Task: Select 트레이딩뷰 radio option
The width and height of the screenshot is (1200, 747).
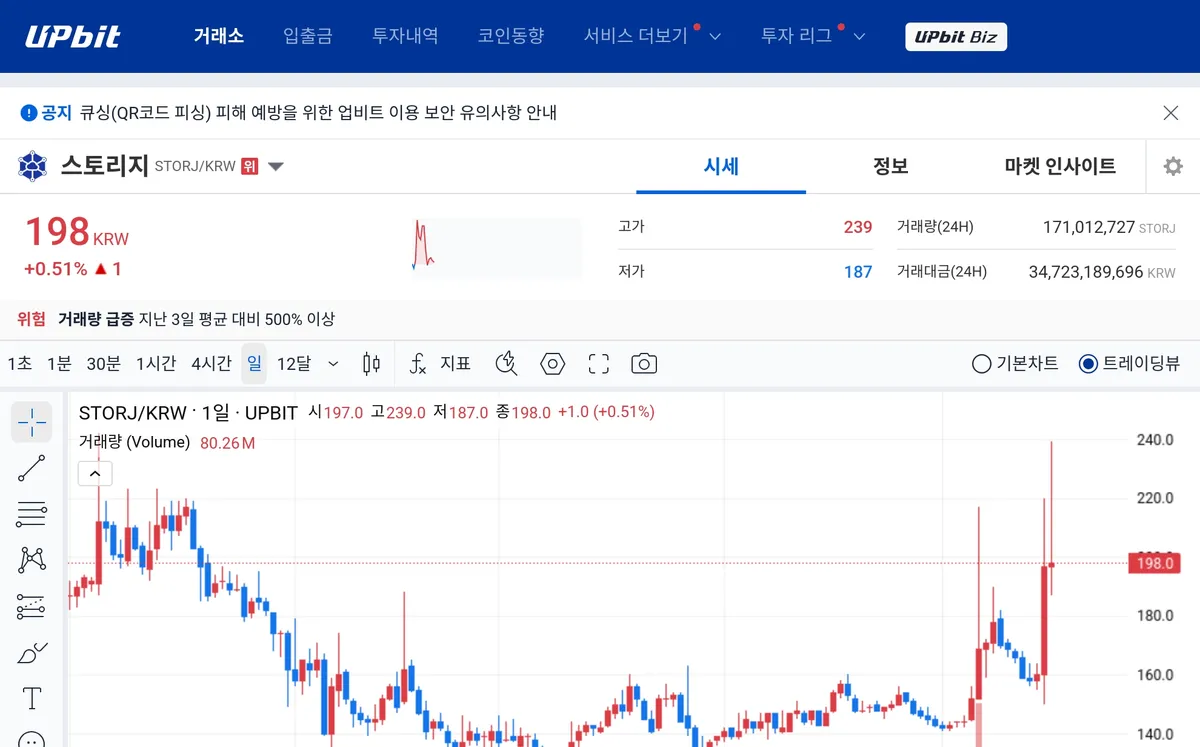Action: pyautogui.click(x=1130, y=364)
